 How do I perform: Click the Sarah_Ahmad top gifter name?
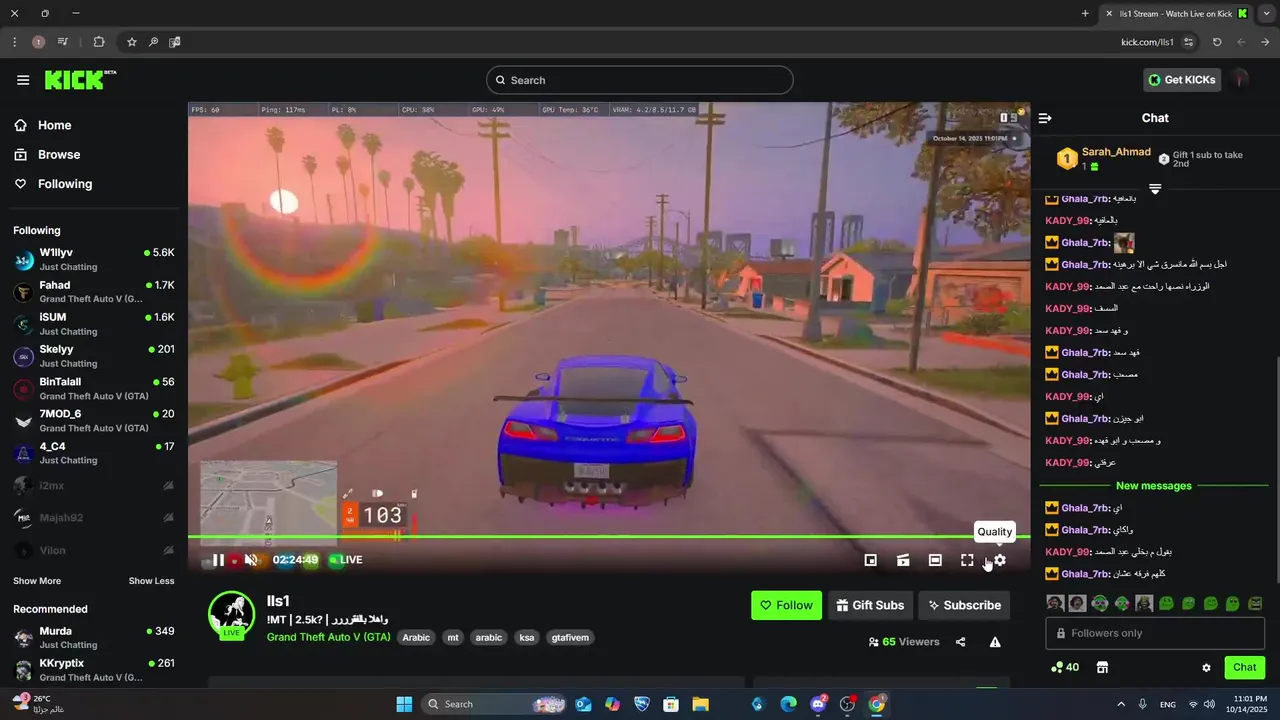(x=1116, y=152)
